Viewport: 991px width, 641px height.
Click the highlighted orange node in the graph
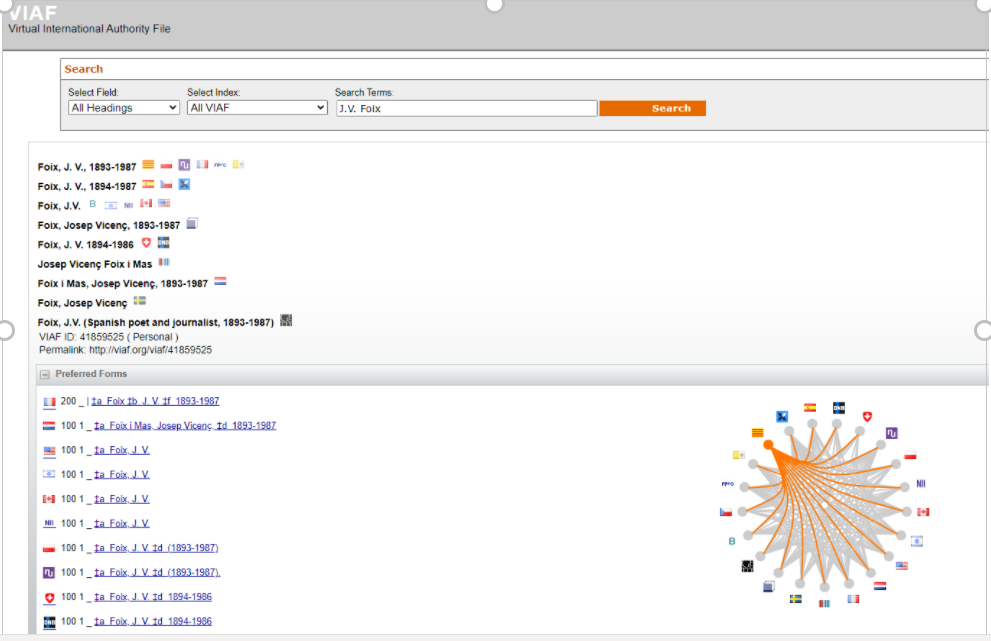click(x=769, y=446)
